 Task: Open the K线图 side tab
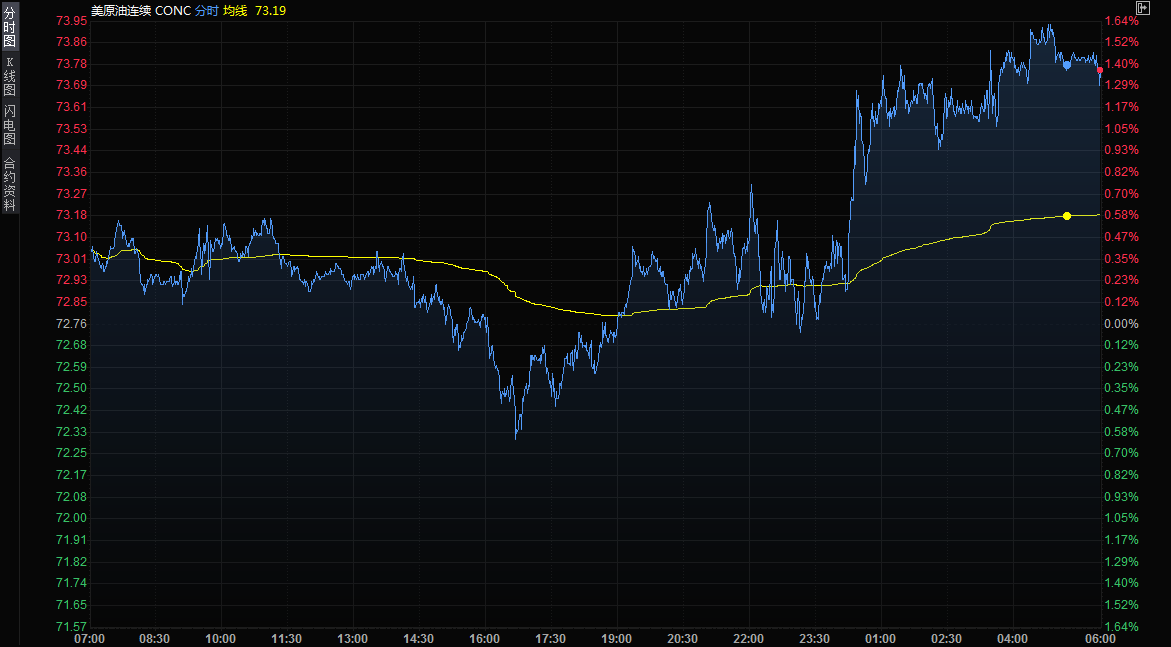click(x=9, y=75)
